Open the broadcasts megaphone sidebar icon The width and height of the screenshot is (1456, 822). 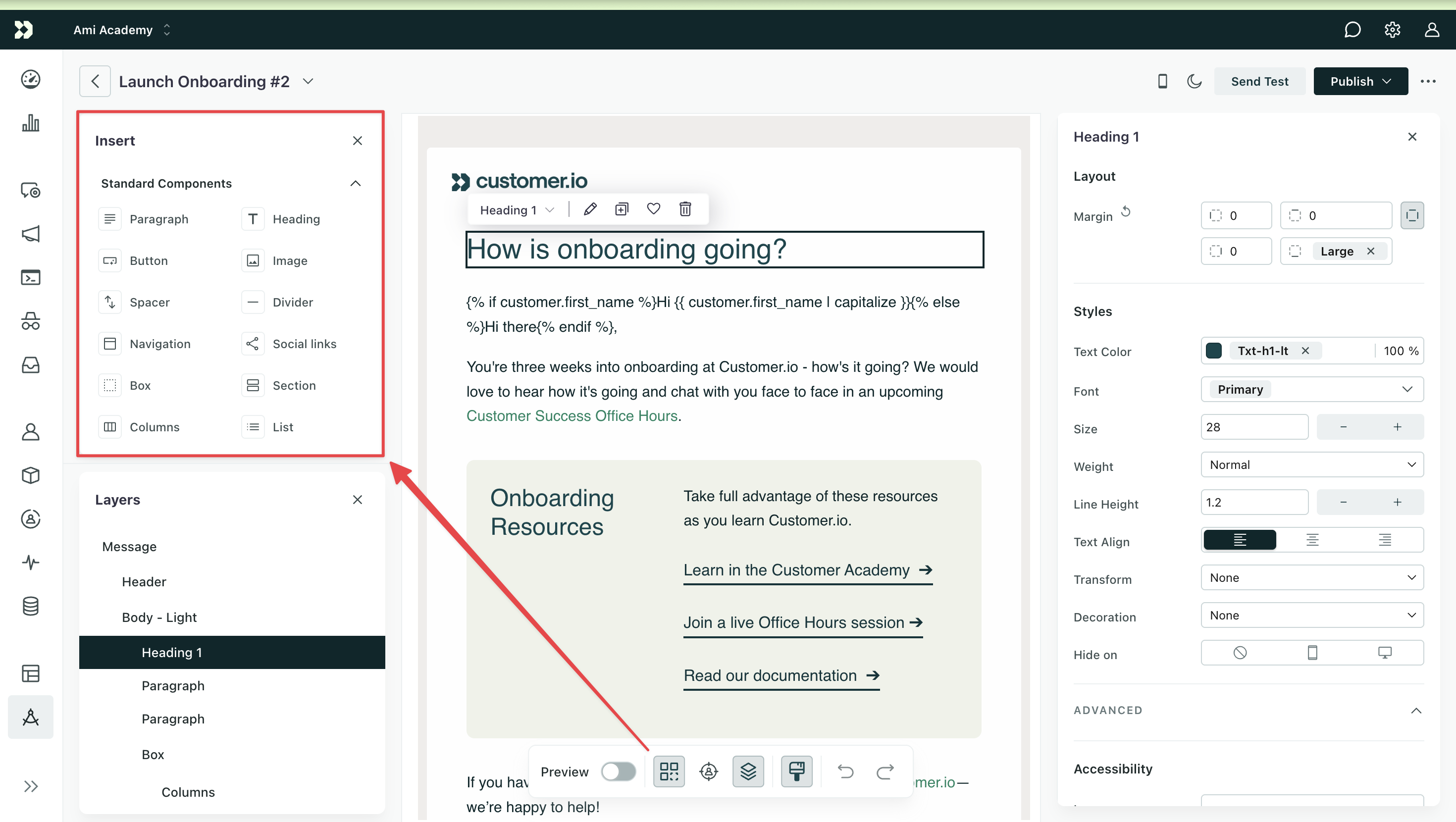[x=31, y=234]
